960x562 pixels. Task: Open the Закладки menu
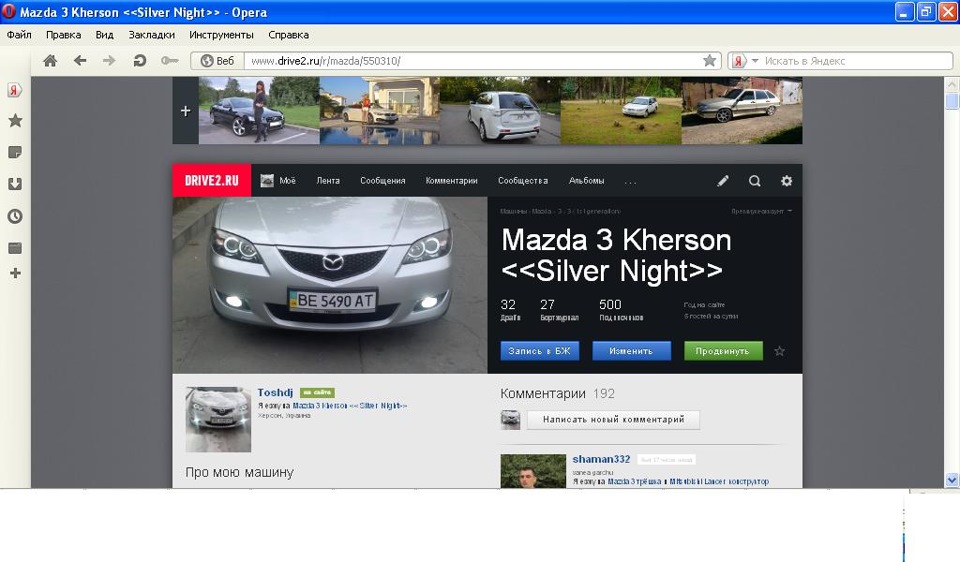coord(152,35)
